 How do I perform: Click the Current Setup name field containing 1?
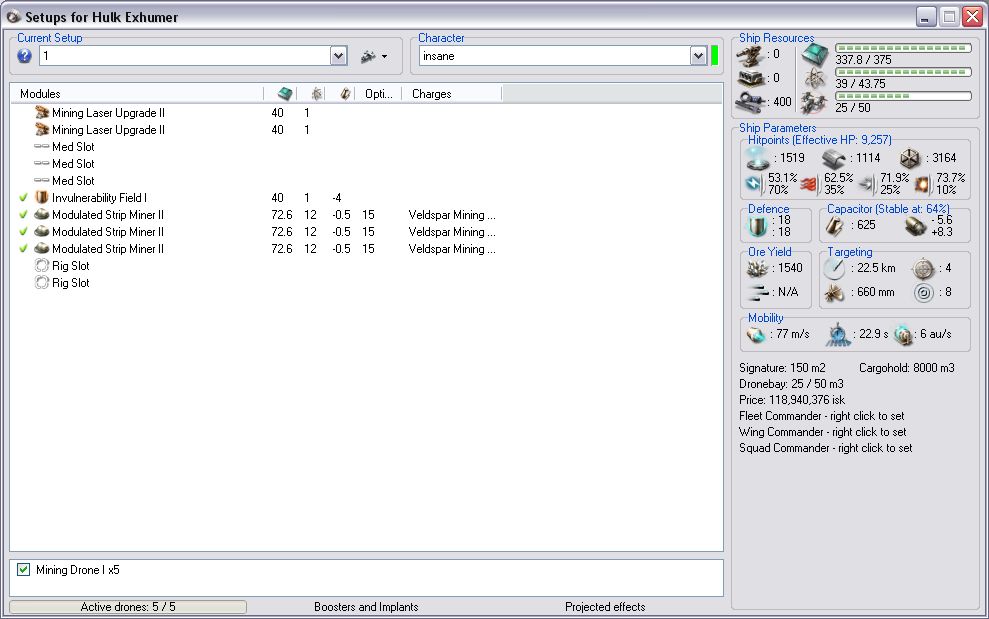point(185,56)
